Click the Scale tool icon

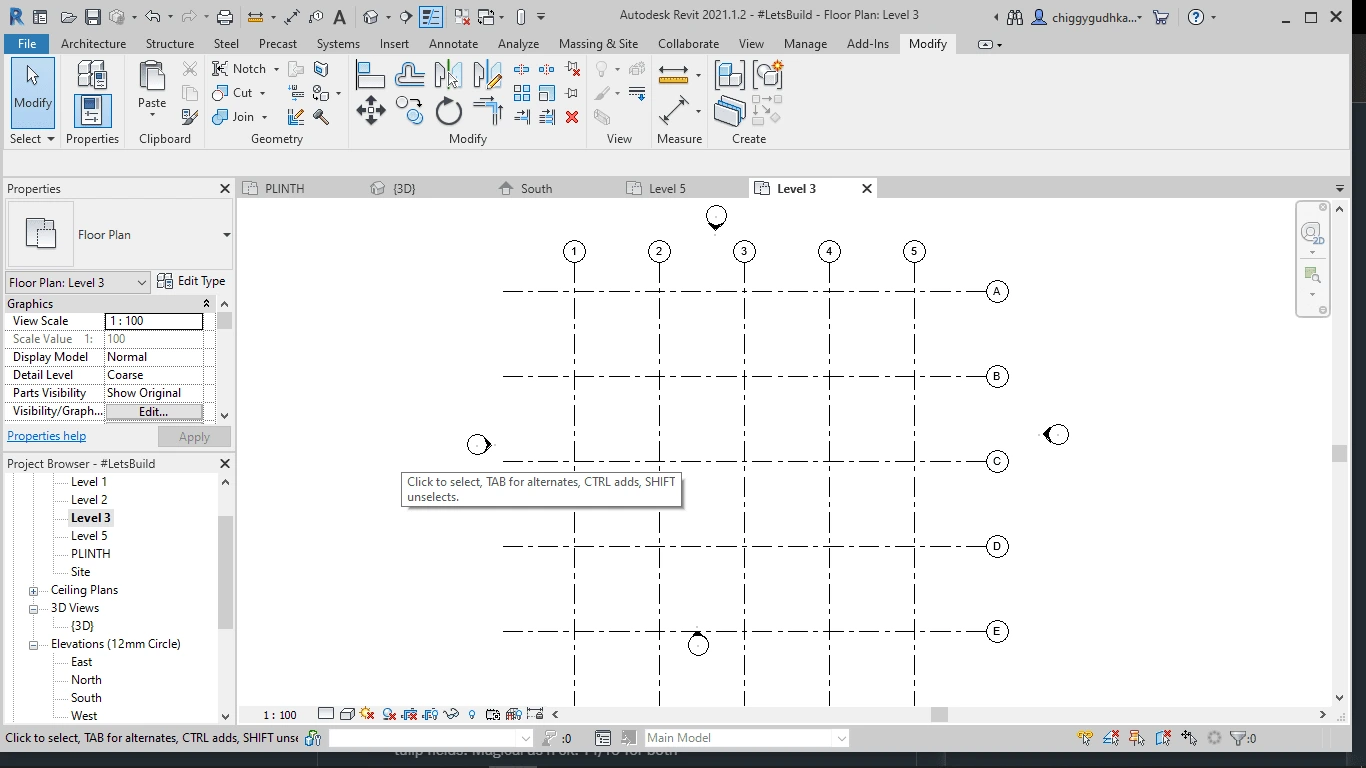click(547, 93)
